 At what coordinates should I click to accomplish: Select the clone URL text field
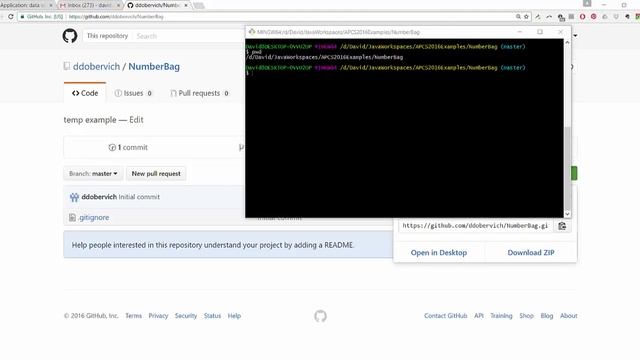tap(475, 226)
